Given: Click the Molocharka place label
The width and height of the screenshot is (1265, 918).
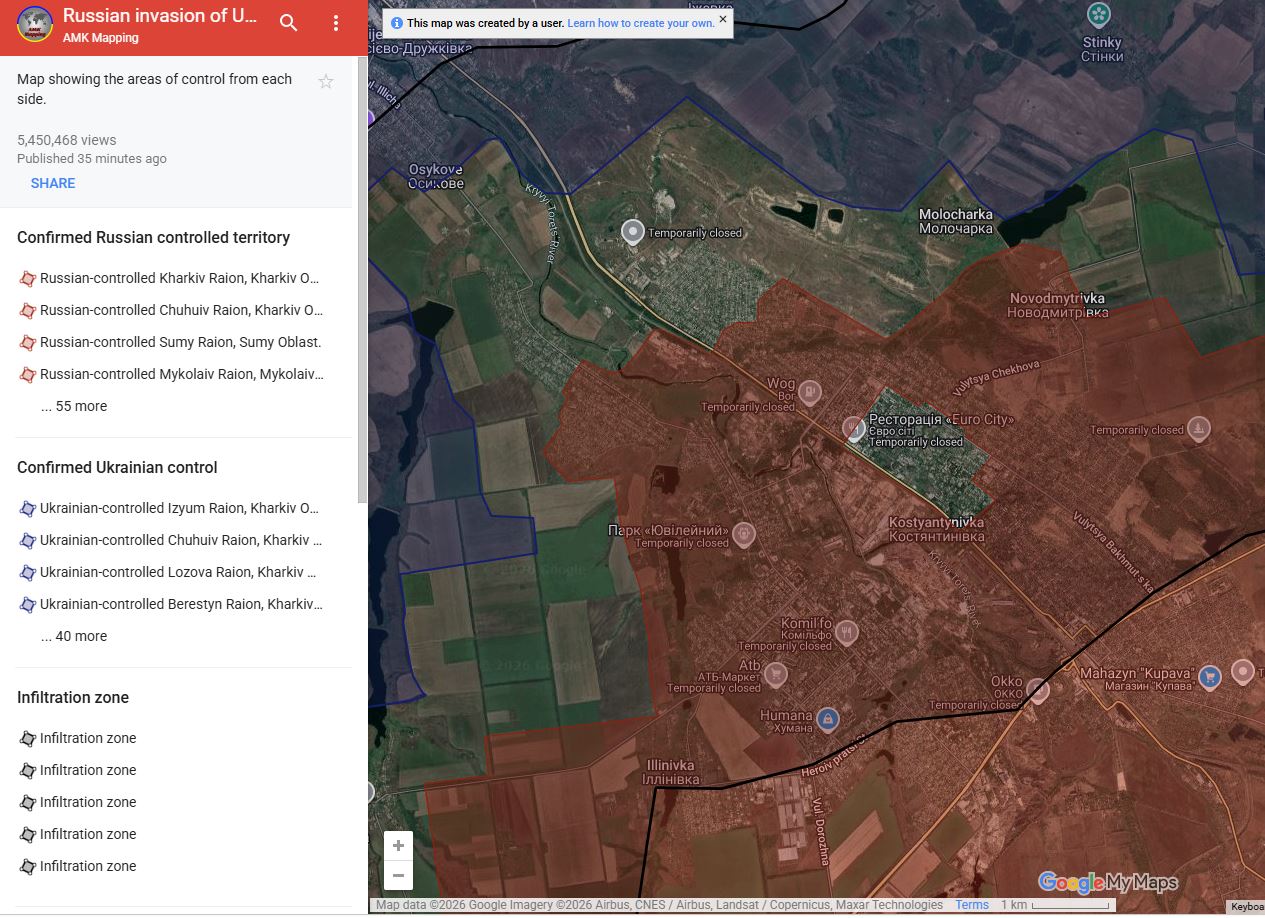Looking at the screenshot, I should point(956,221).
